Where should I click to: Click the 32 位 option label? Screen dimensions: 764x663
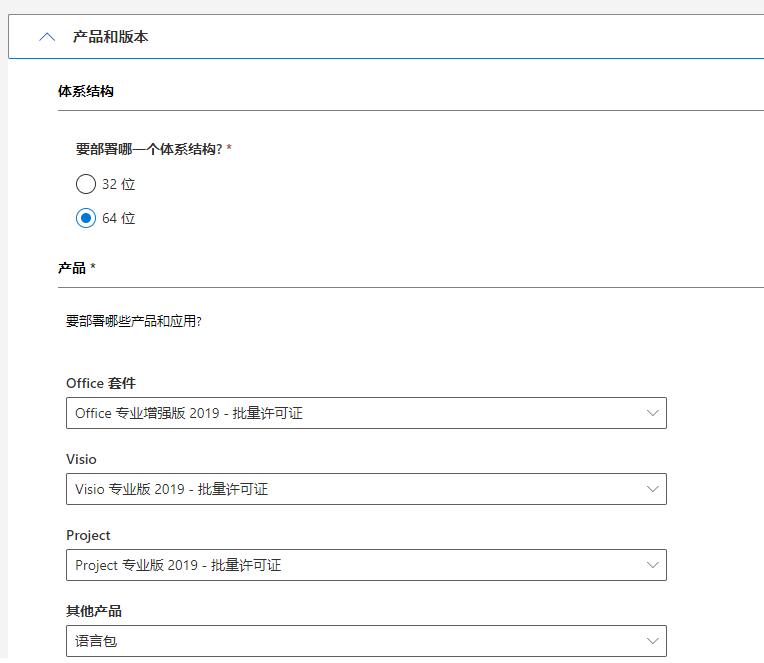118,184
